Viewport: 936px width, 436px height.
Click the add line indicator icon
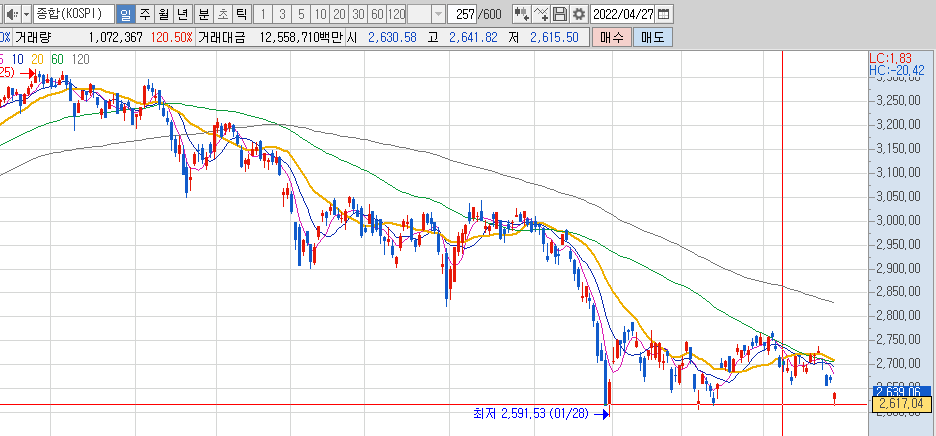(541, 13)
